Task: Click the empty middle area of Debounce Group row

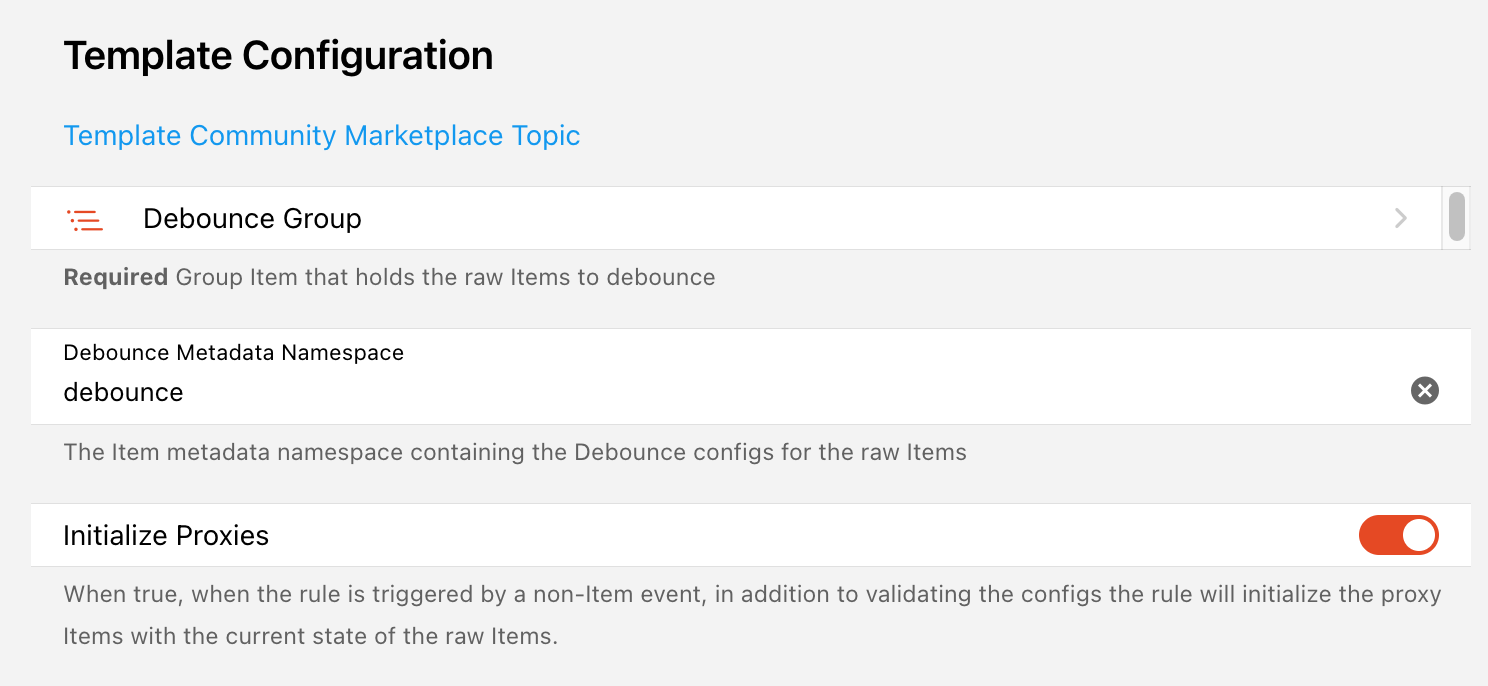Action: pos(850,219)
